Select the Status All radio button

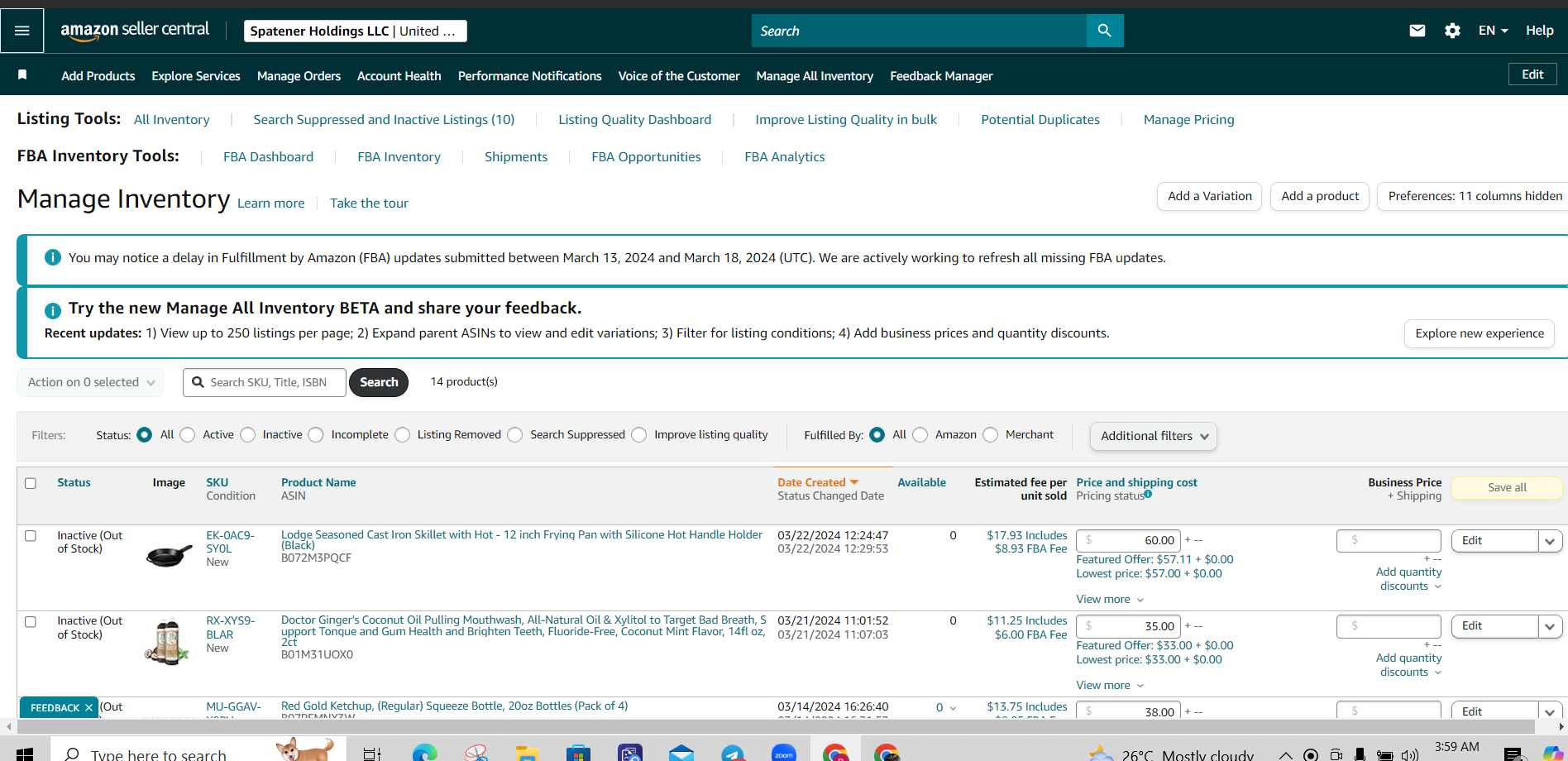click(145, 435)
